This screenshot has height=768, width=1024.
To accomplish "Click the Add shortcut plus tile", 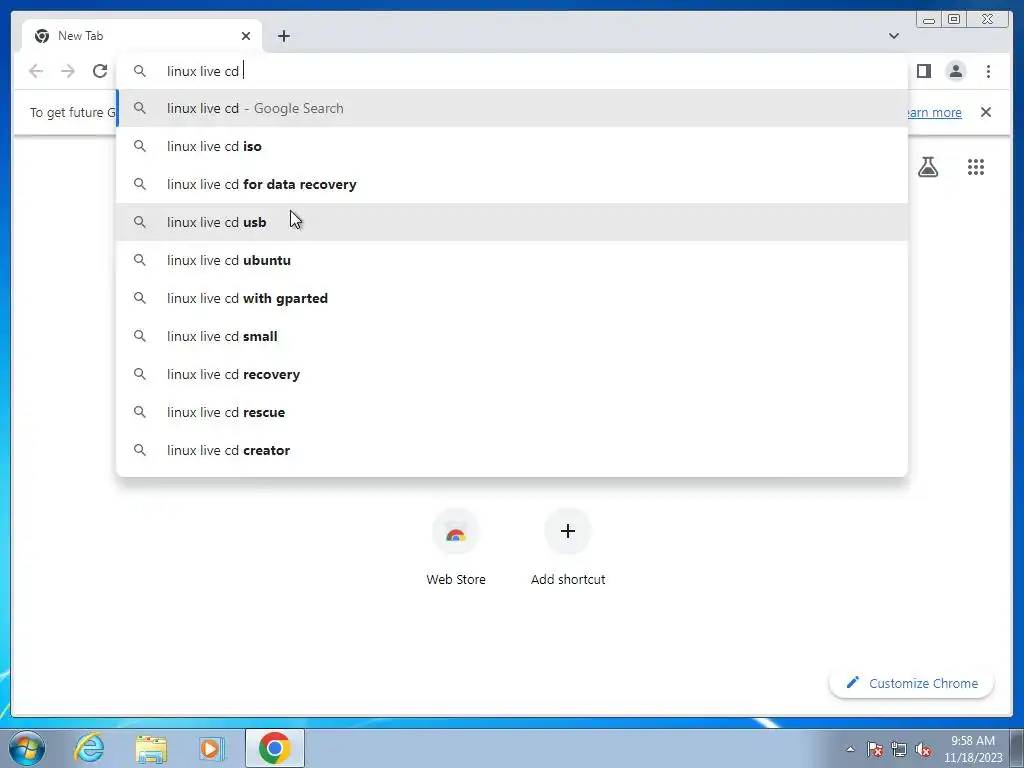I will pos(568,547).
